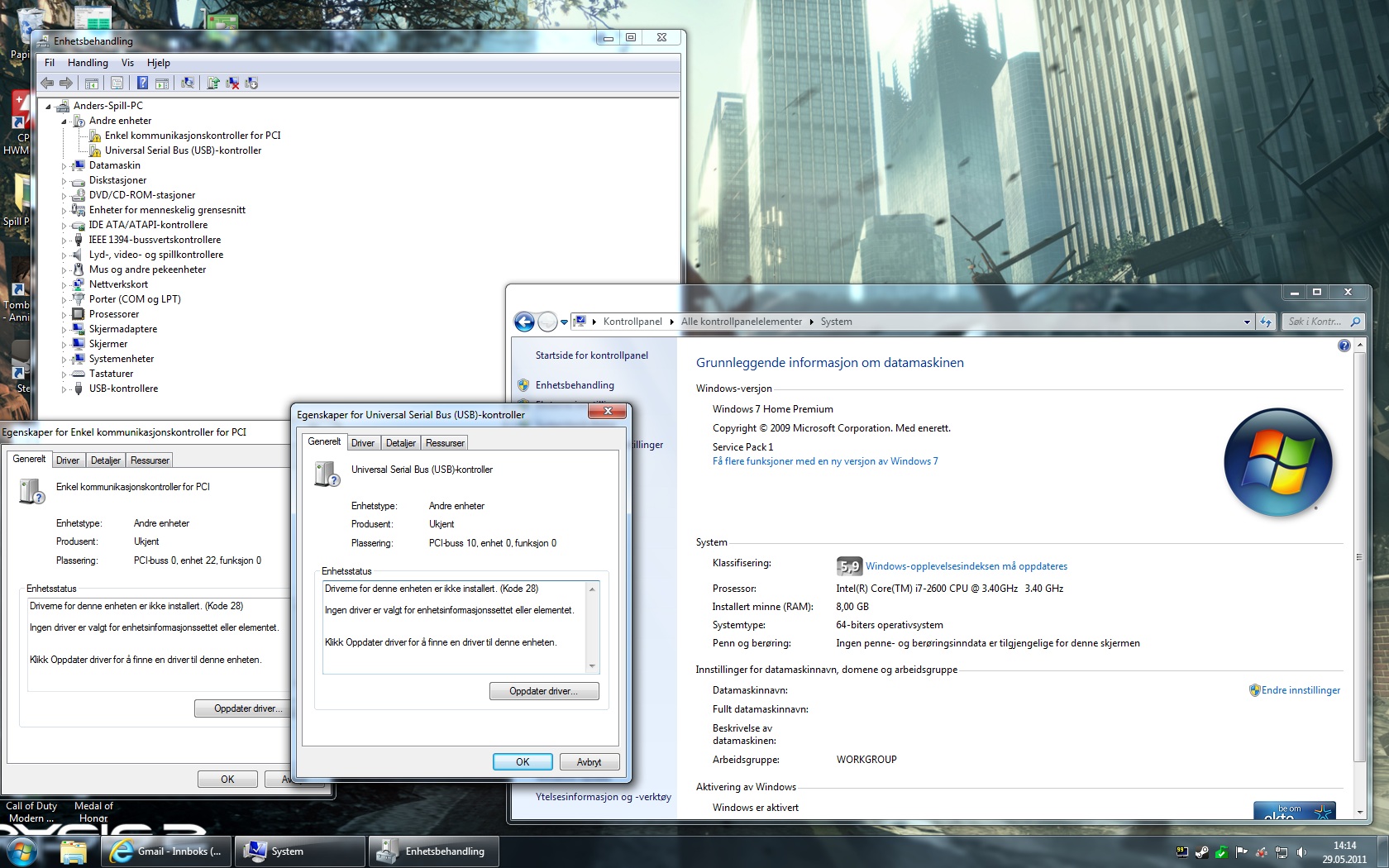This screenshot has height=868, width=1389.
Task: Click the Disable device toolbar icon with down arrow
Action: [x=251, y=83]
